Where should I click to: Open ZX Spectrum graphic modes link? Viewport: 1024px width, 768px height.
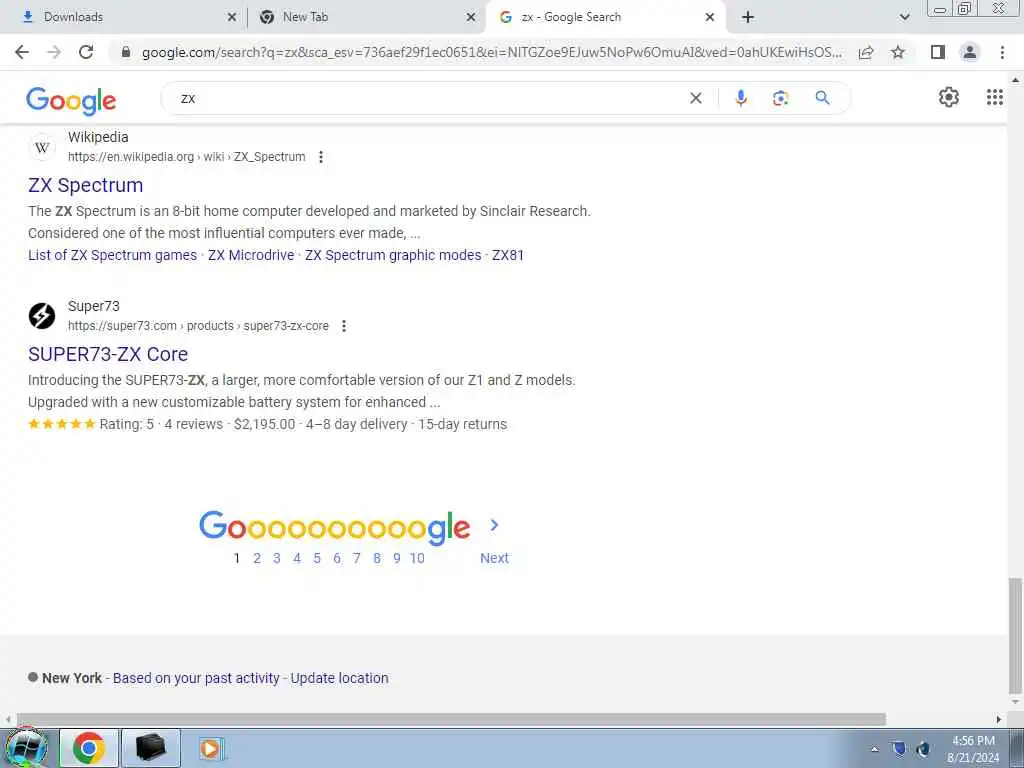point(393,255)
